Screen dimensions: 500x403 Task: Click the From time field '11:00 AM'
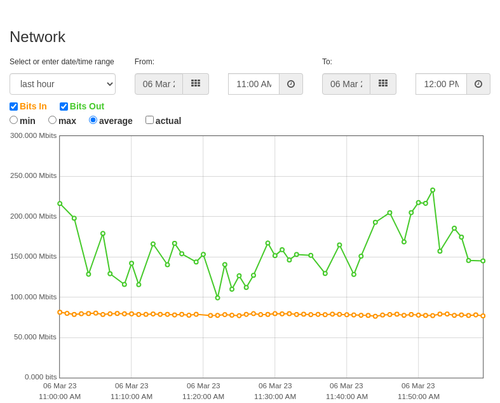click(254, 84)
